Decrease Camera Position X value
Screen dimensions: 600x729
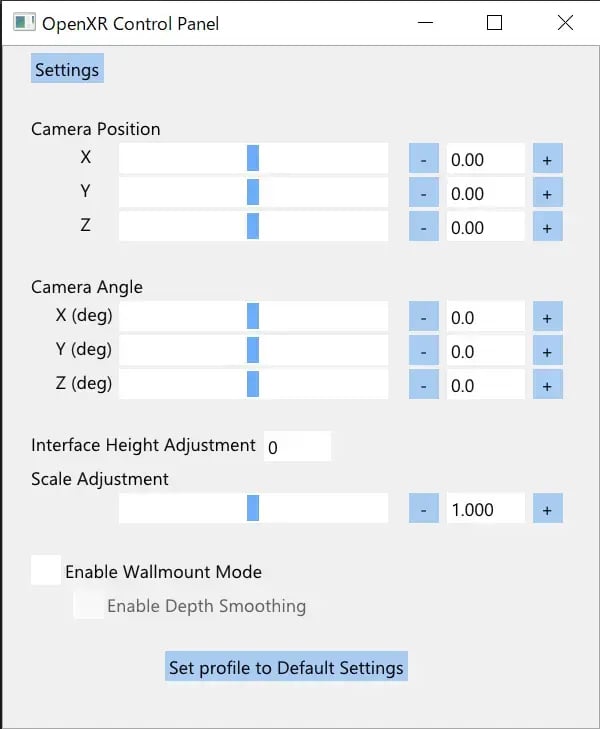tap(423, 159)
